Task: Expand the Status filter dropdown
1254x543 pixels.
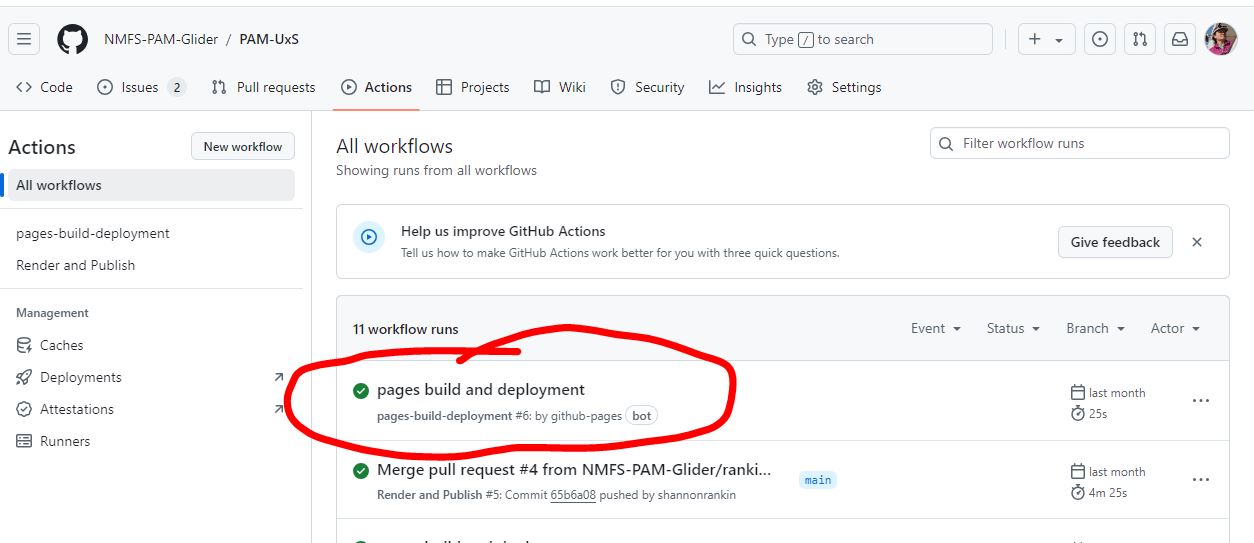Action: click(x=1012, y=328)
